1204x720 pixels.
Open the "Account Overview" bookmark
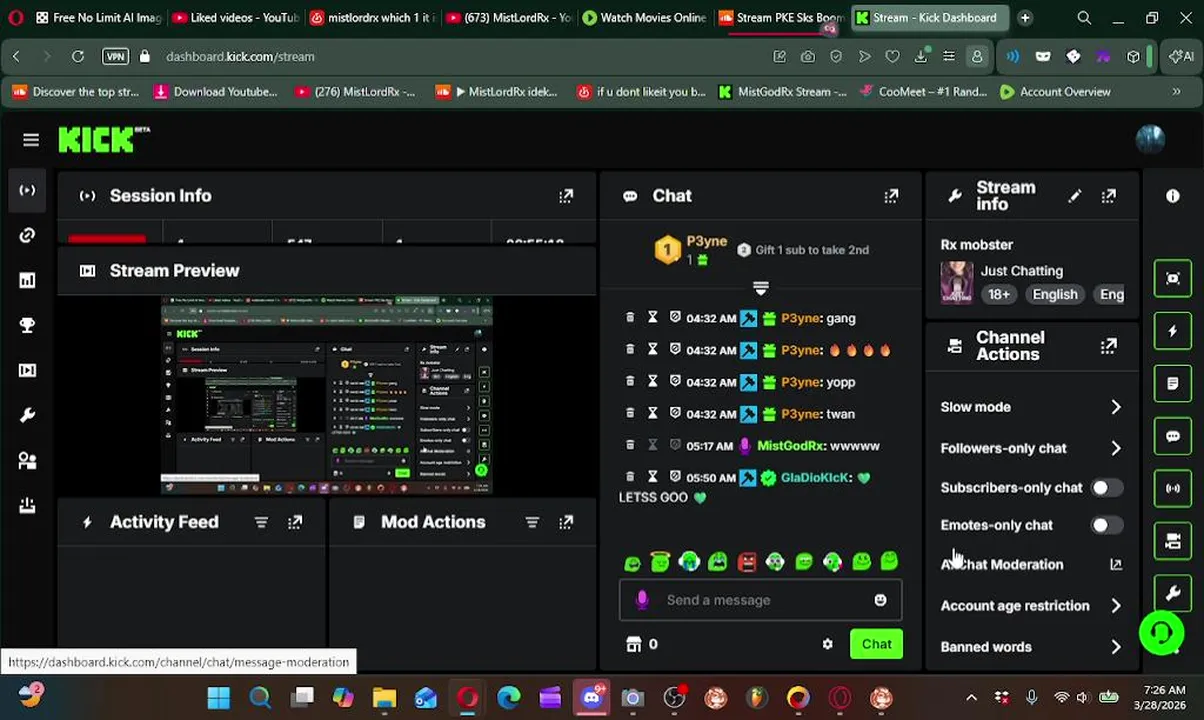pos(1055,92)
